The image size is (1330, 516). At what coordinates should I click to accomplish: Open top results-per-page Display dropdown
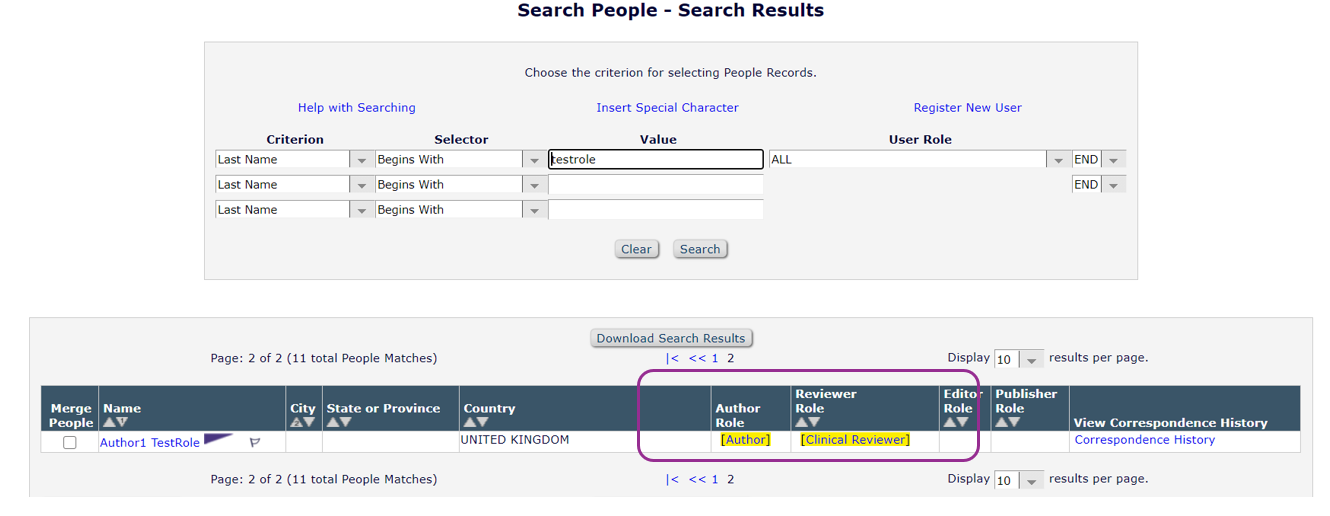[1032, 359]
